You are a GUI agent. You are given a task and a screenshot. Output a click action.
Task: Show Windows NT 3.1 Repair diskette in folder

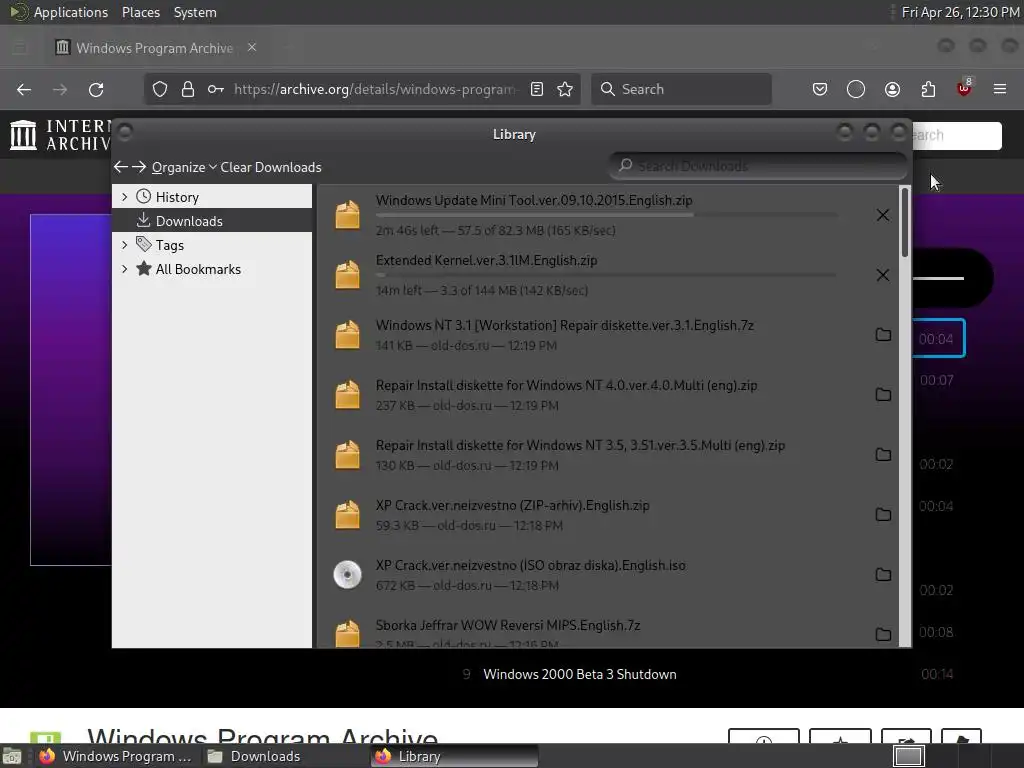(x=883, y=334)
